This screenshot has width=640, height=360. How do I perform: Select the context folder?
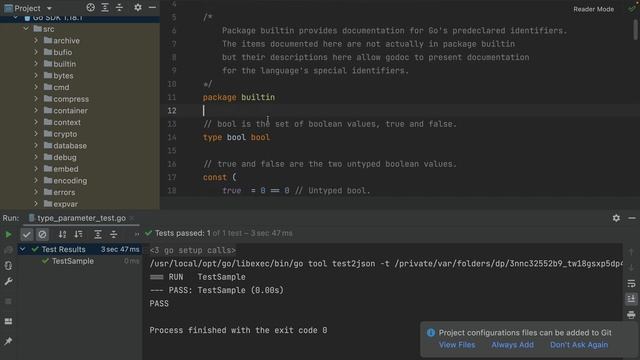click(x=67, y=122)
